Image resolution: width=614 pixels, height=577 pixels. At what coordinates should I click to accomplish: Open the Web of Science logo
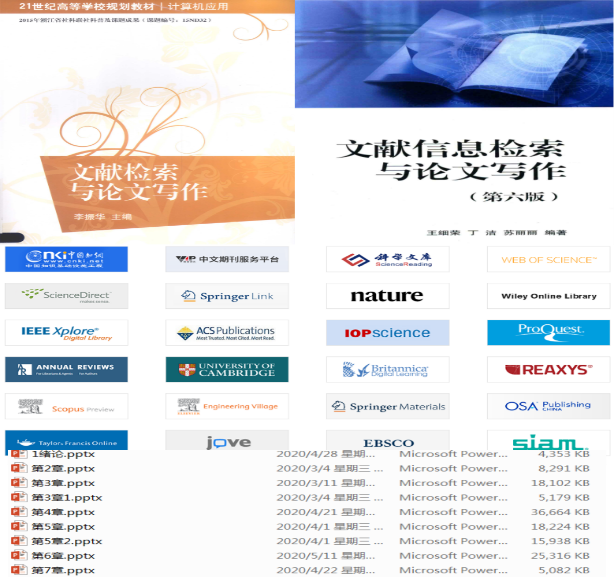pos(549,259)
